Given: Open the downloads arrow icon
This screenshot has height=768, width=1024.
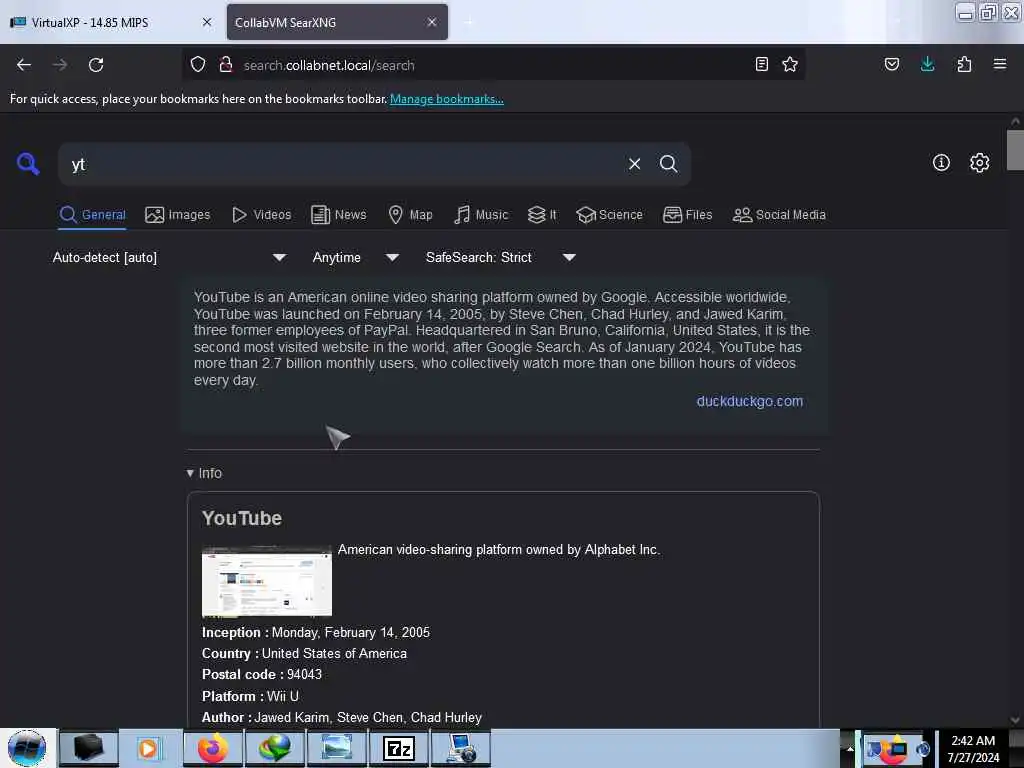Looking at the screenshot, I should [x=927, y=64].
